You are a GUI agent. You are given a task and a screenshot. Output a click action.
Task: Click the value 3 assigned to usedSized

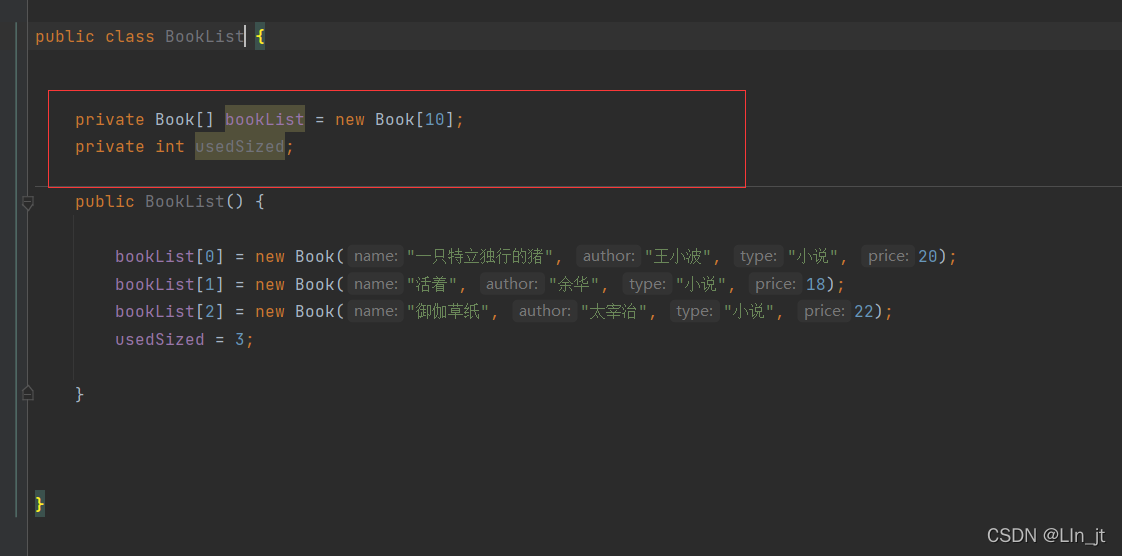[x=240, y=339]
